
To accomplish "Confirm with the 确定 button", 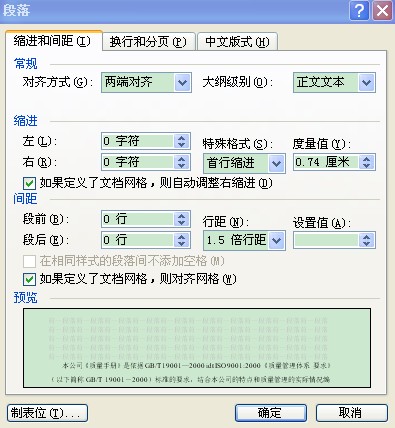I will tap(271, 413).
